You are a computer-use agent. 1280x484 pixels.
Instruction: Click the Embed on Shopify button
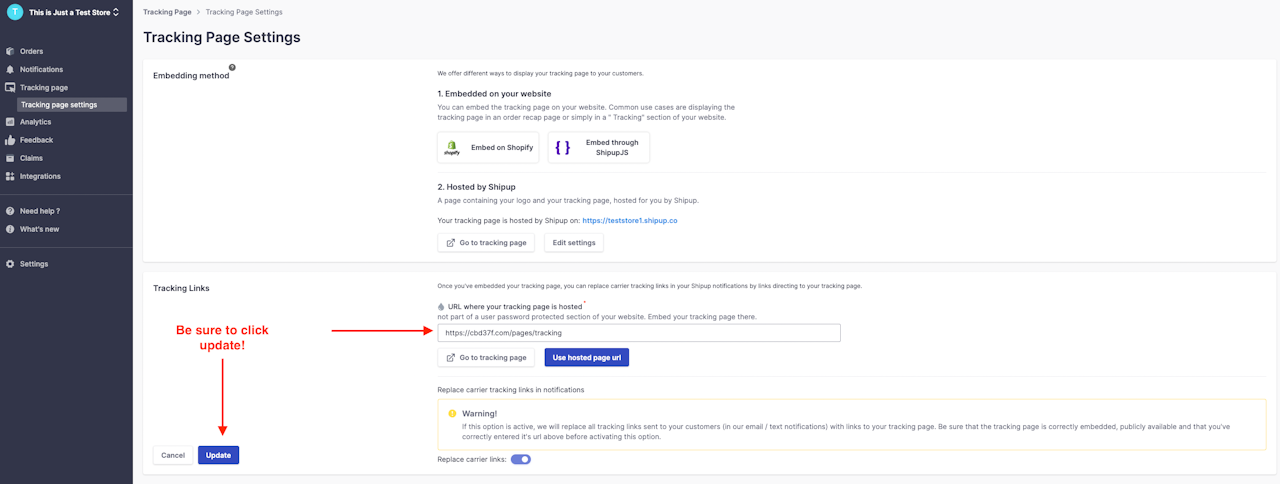(488, 147)
